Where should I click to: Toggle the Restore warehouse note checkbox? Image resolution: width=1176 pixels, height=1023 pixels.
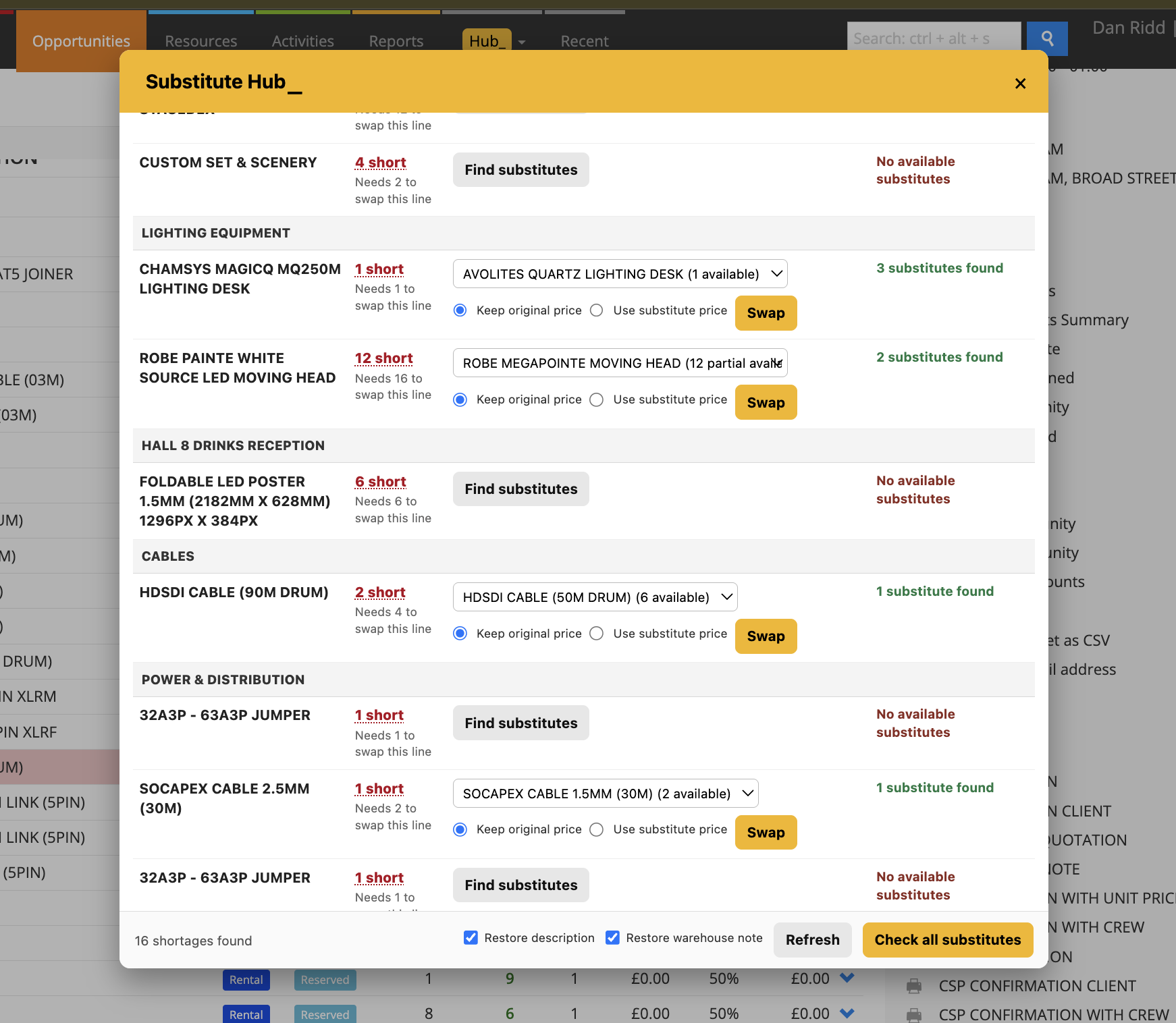click(613, 938)
